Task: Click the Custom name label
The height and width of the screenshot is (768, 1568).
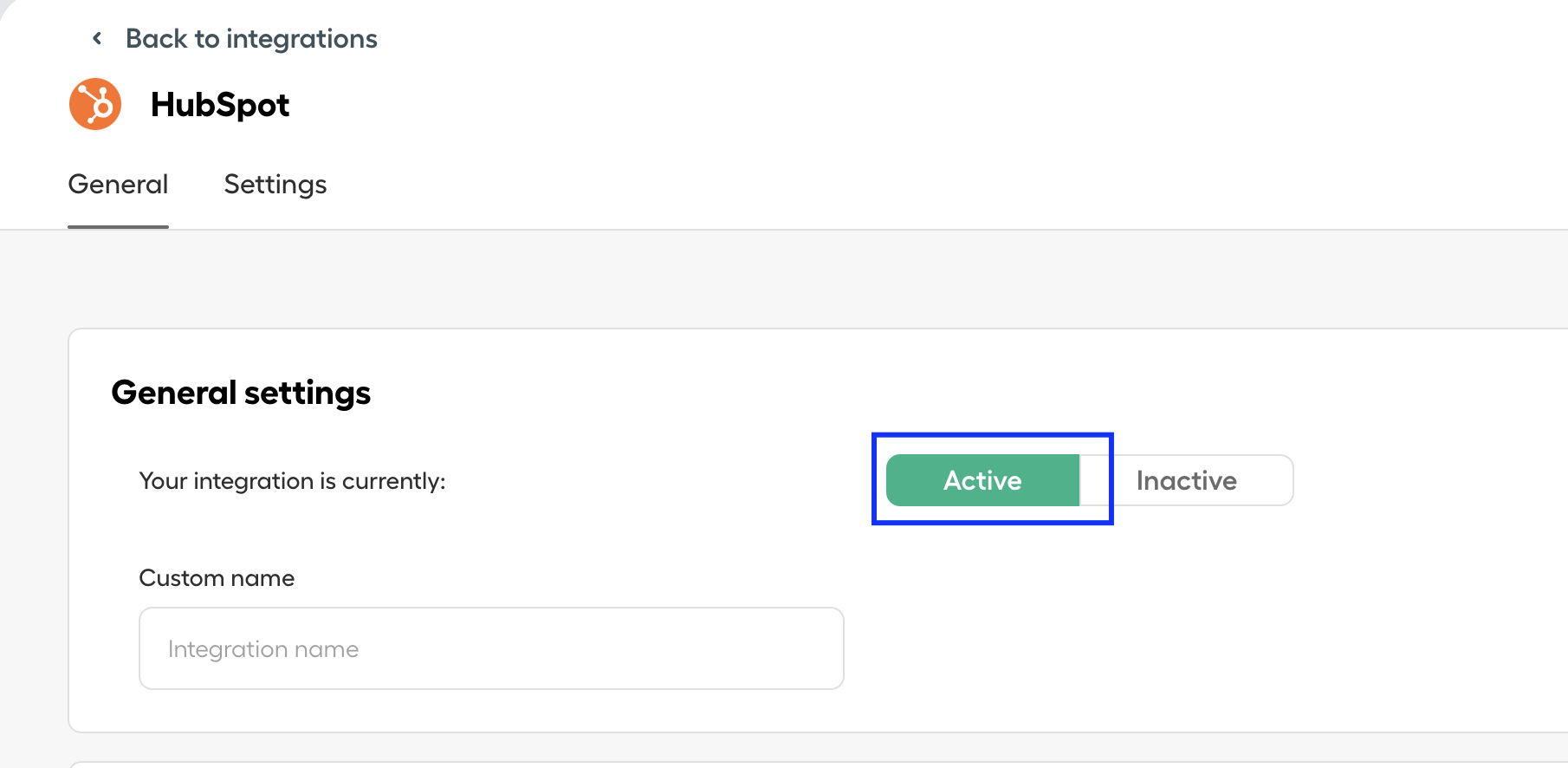Action: point(217,578)
